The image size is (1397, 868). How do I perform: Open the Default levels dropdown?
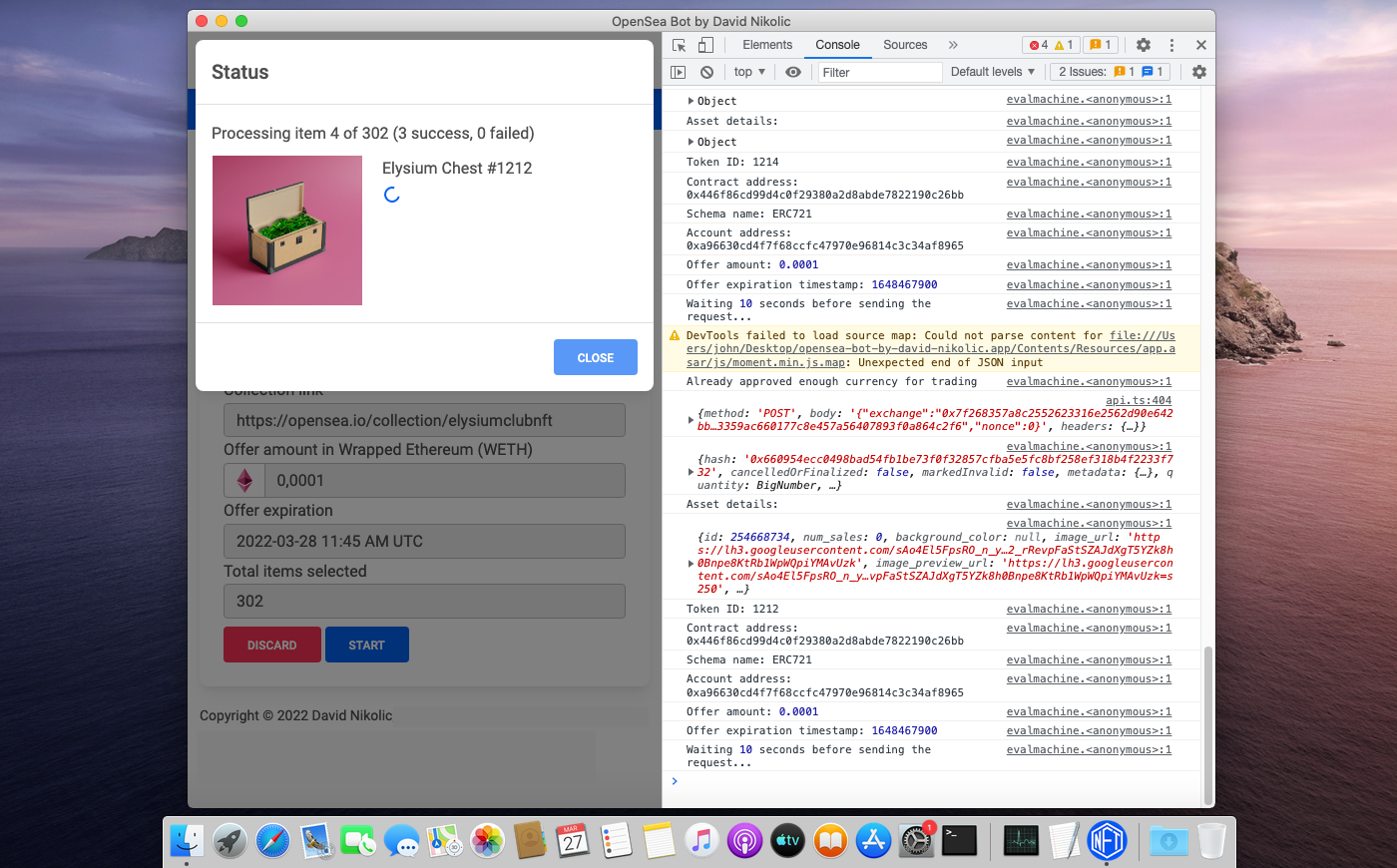click(993, 72)
